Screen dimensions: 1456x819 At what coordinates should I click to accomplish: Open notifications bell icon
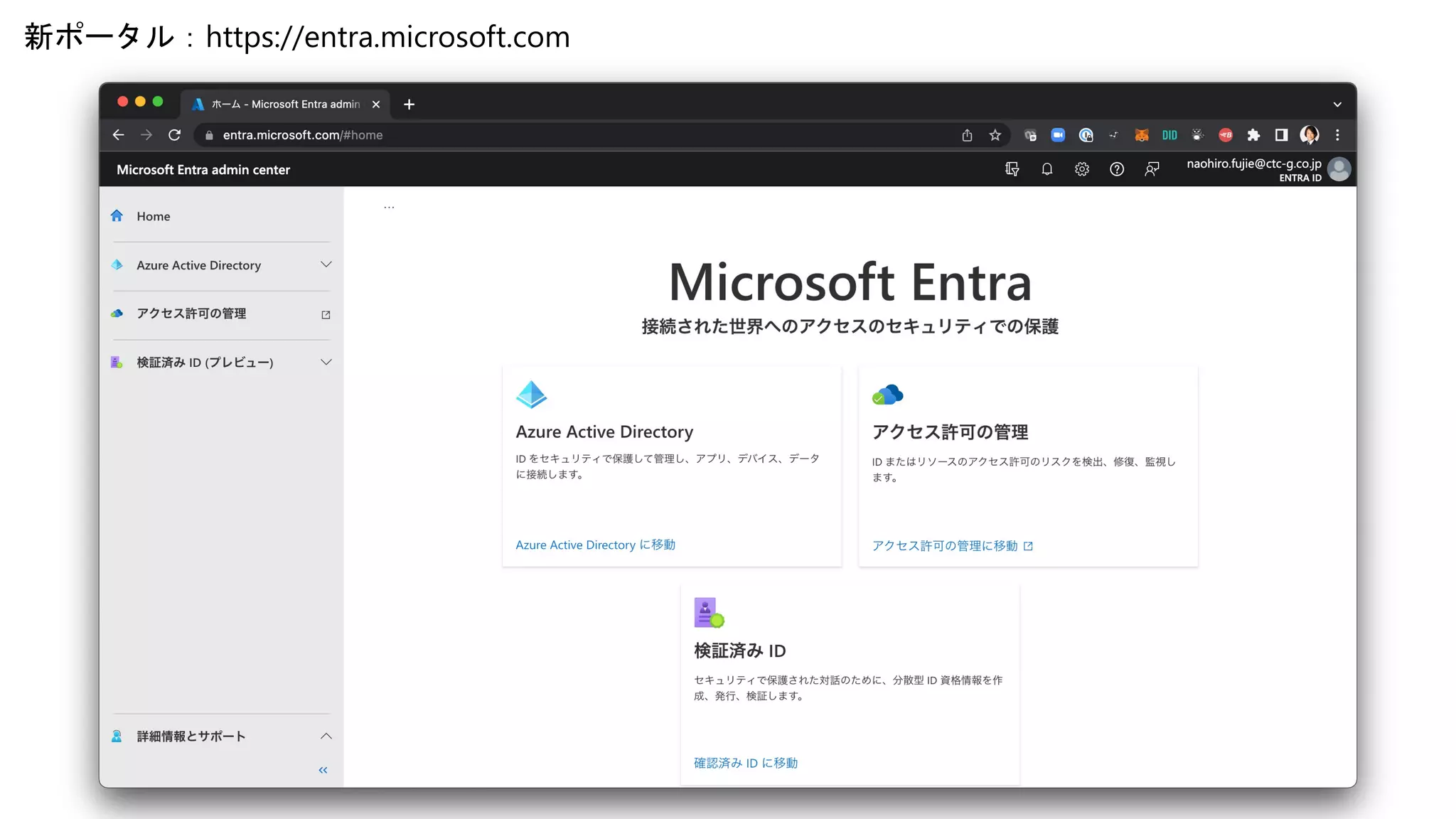[1047, 169]
